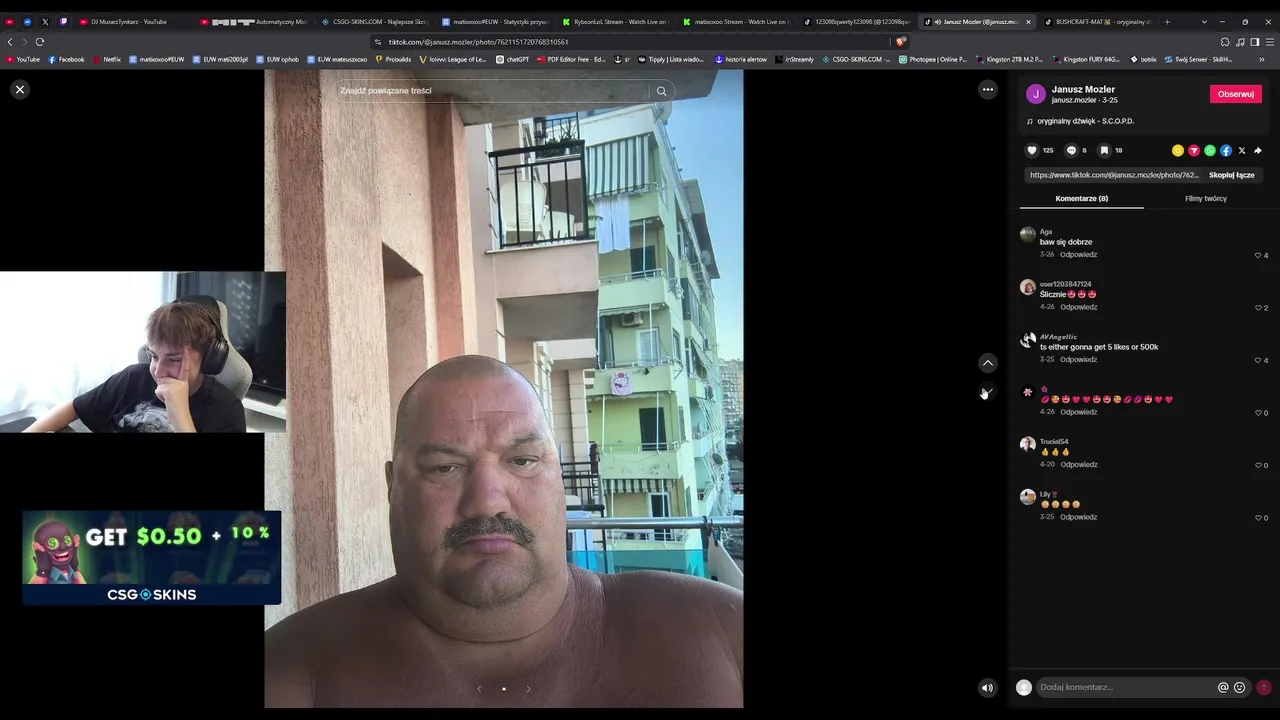Screen dimensions: 1280x720
Task: Like AVAngellic's comment about 5 likes or 500k
Action: pos(1258,360)
